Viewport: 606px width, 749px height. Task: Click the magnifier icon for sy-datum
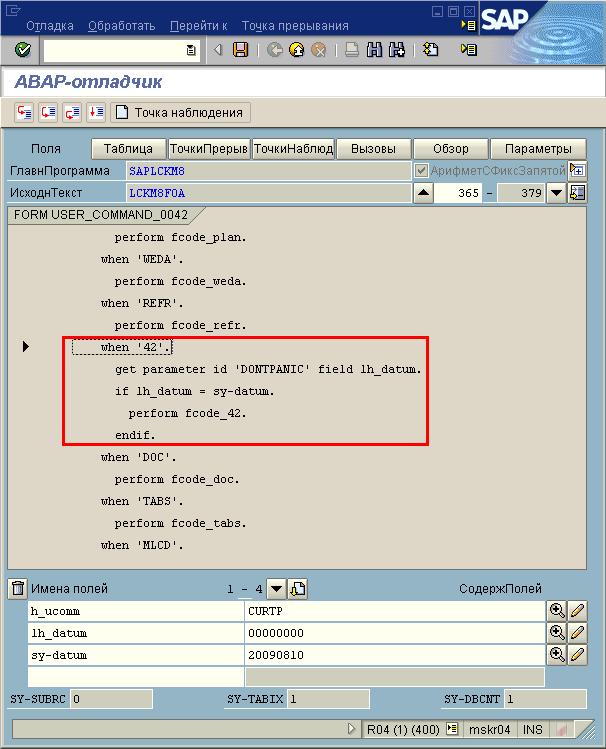coord(557,655)
